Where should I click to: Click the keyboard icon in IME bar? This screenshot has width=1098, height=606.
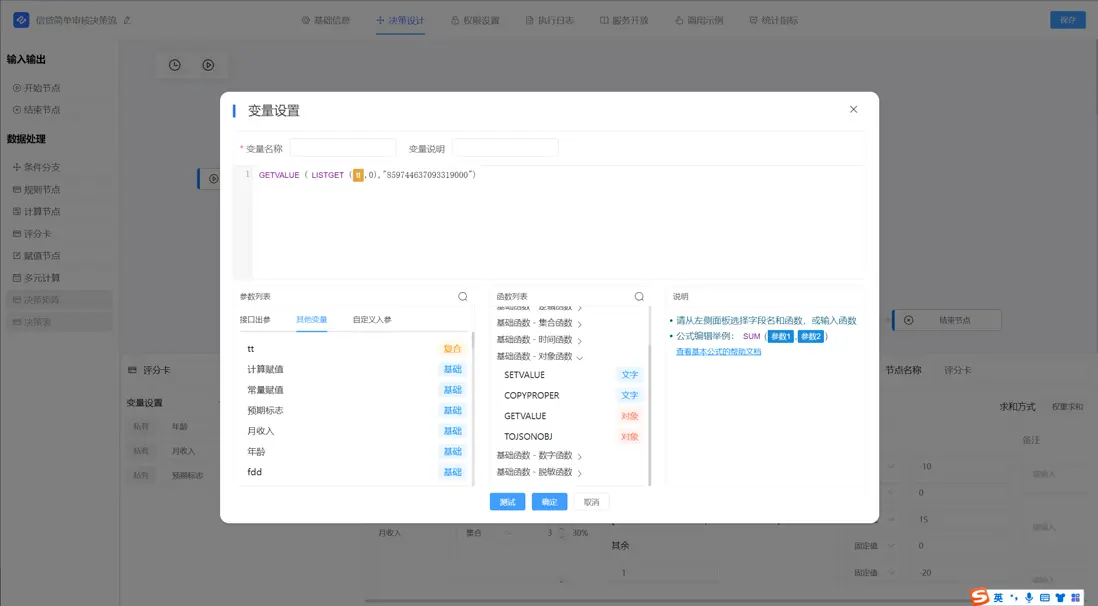[1045, 598]
